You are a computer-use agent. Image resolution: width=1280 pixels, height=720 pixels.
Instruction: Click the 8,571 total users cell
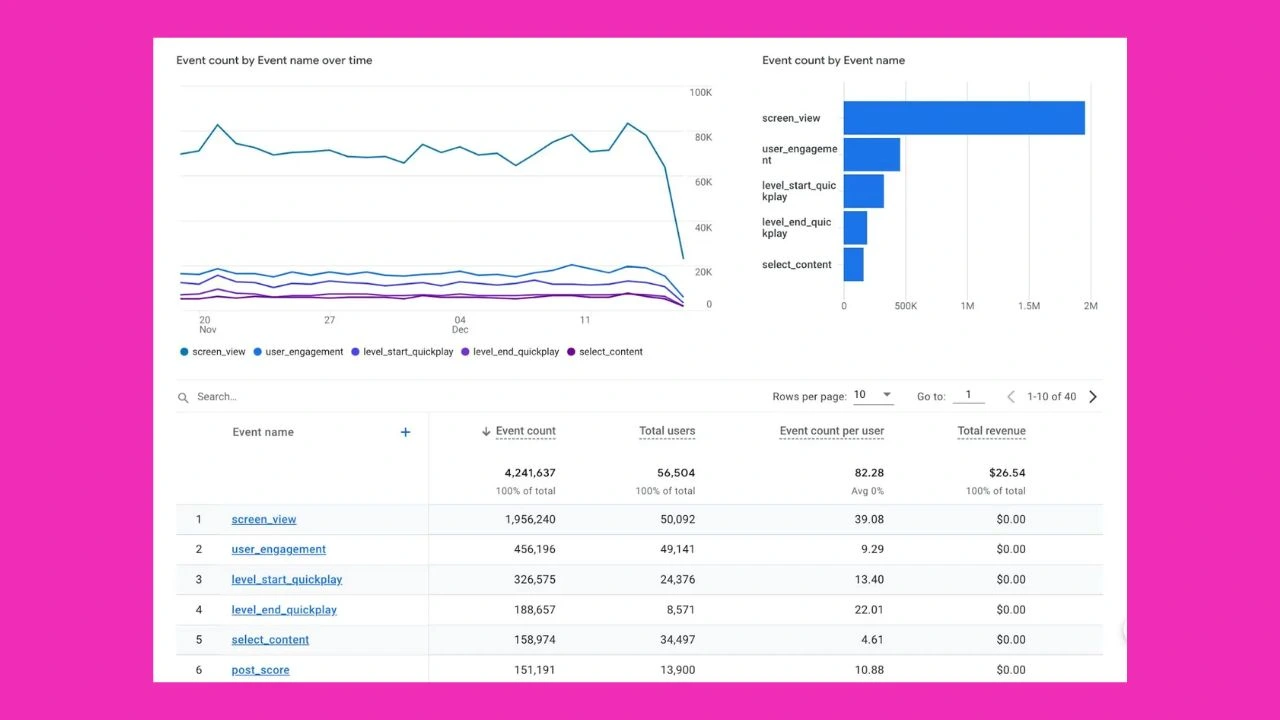681,610
